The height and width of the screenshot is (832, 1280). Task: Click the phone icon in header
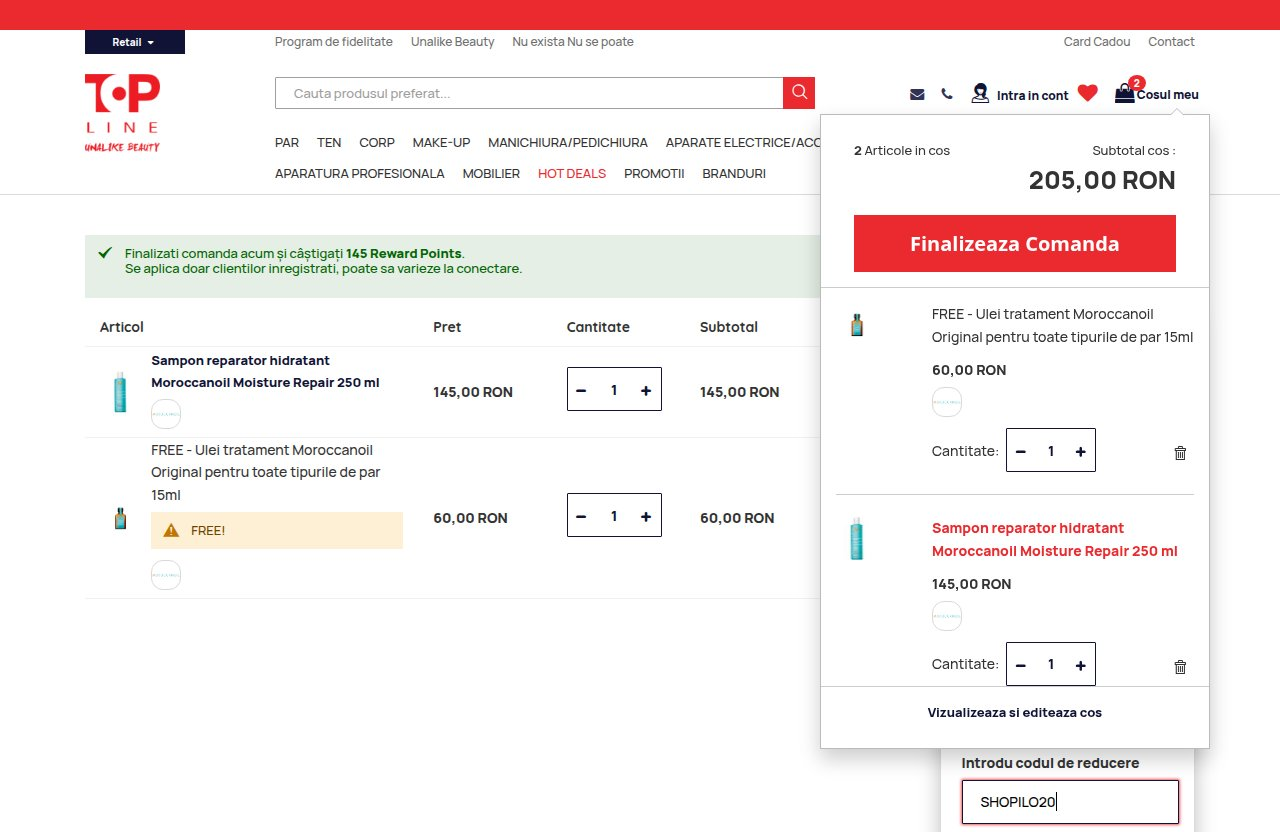point(947,94)
